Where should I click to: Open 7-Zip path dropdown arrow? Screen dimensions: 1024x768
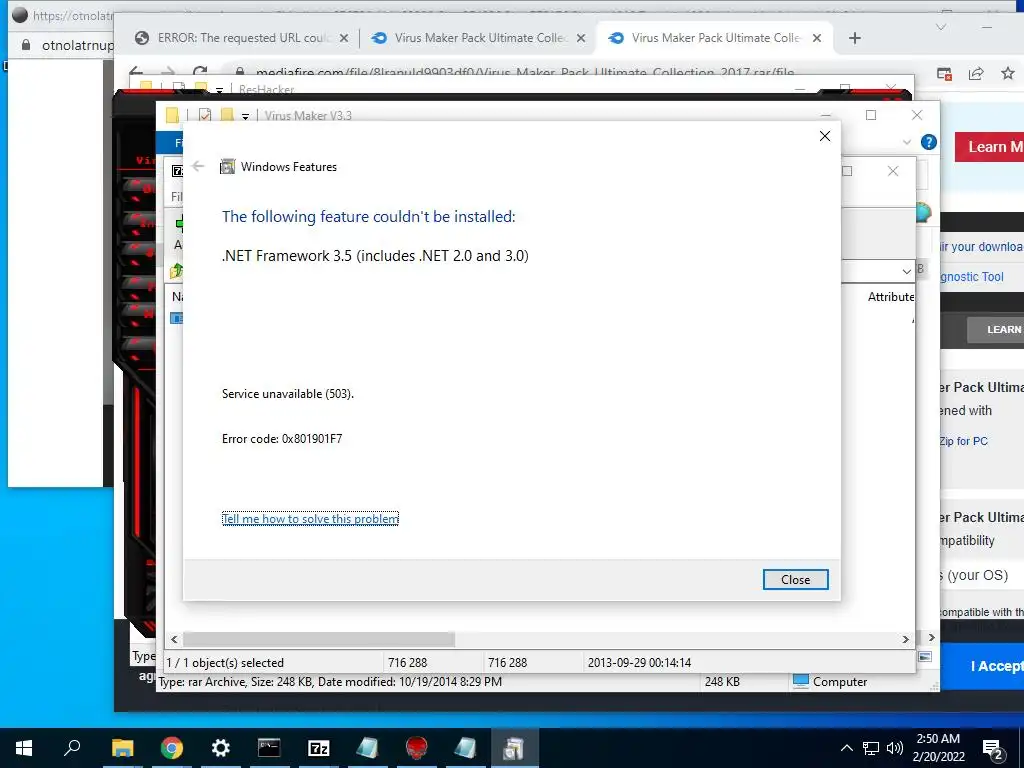pyautogui.click(x=906, y=271)
